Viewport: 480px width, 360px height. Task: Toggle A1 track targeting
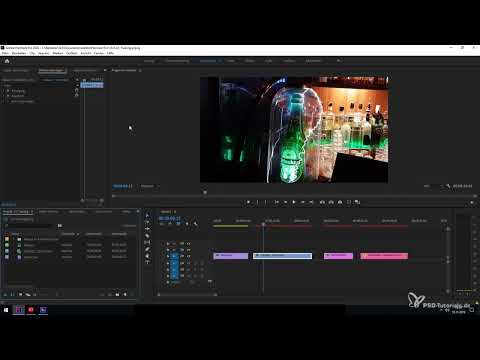[x=174, y=263]
